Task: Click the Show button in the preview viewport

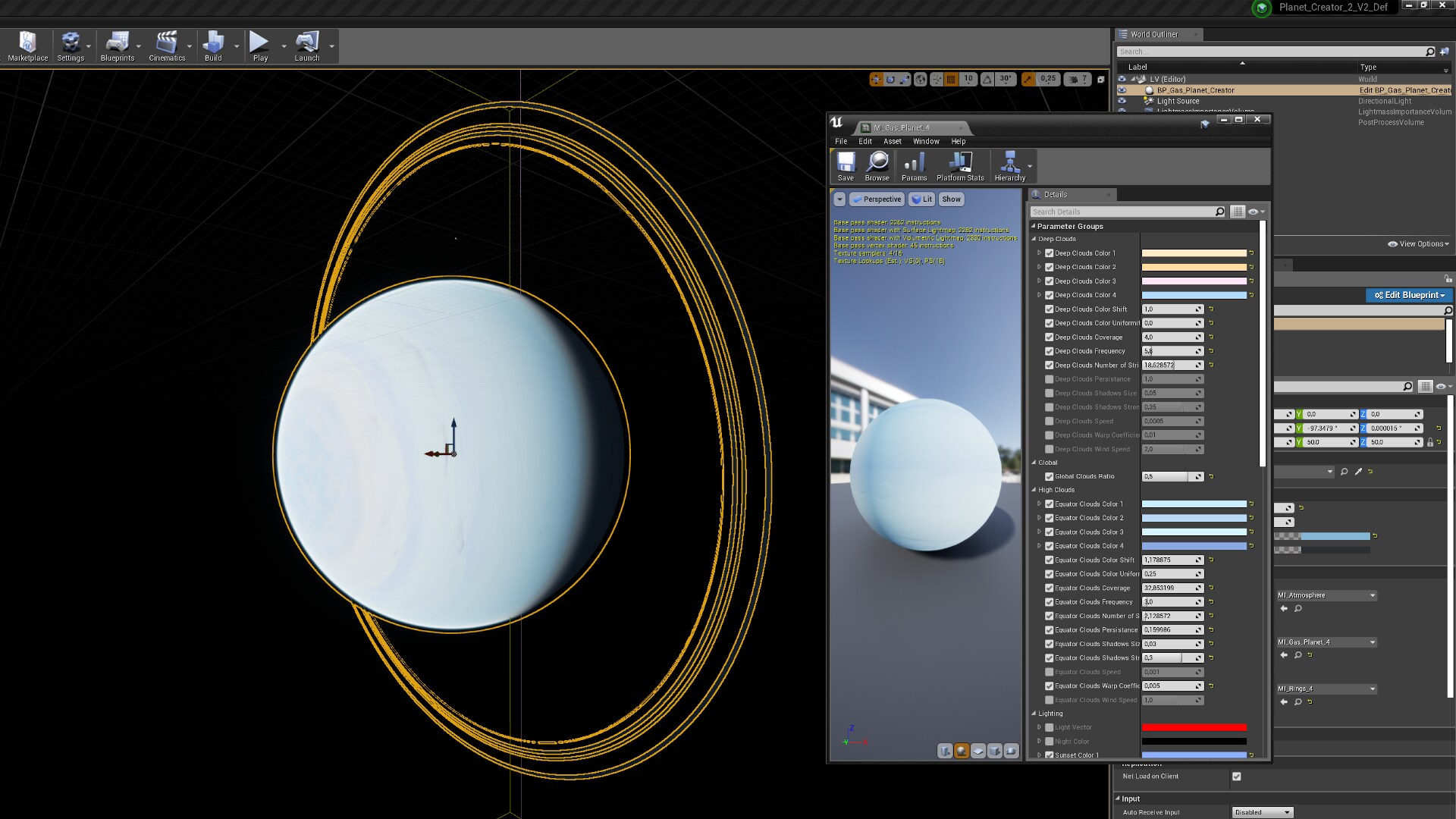Action: click(951, 199)
